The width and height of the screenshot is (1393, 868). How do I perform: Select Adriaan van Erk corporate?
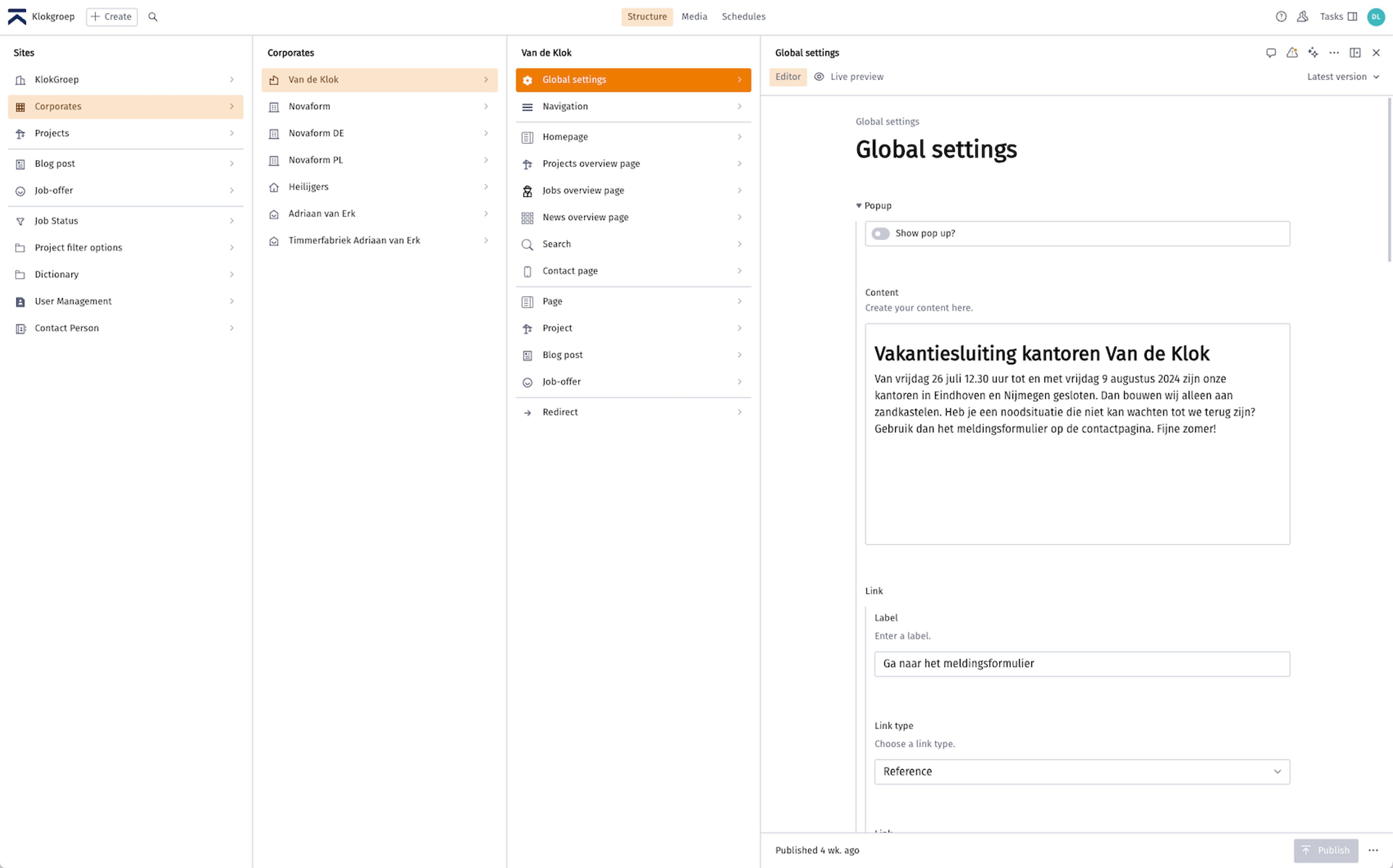click(x=379, y=214)
